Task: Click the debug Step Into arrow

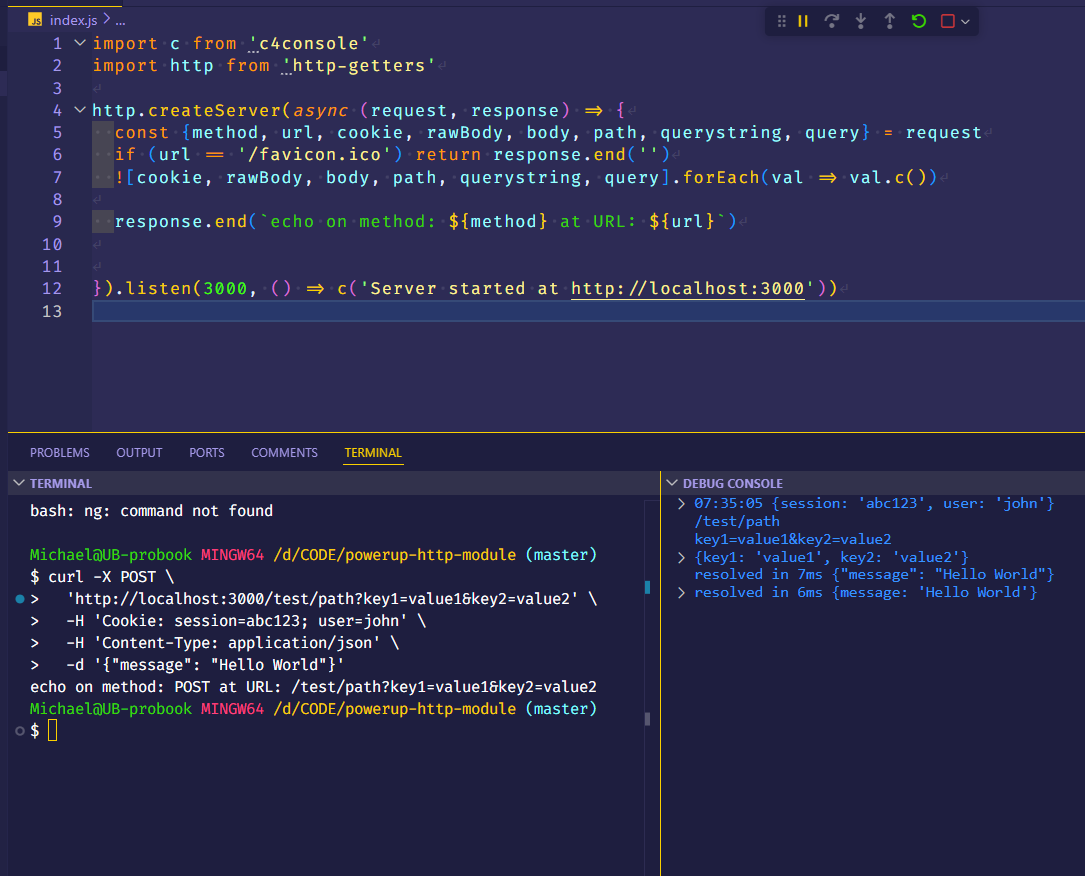Action: pos(861,21)
